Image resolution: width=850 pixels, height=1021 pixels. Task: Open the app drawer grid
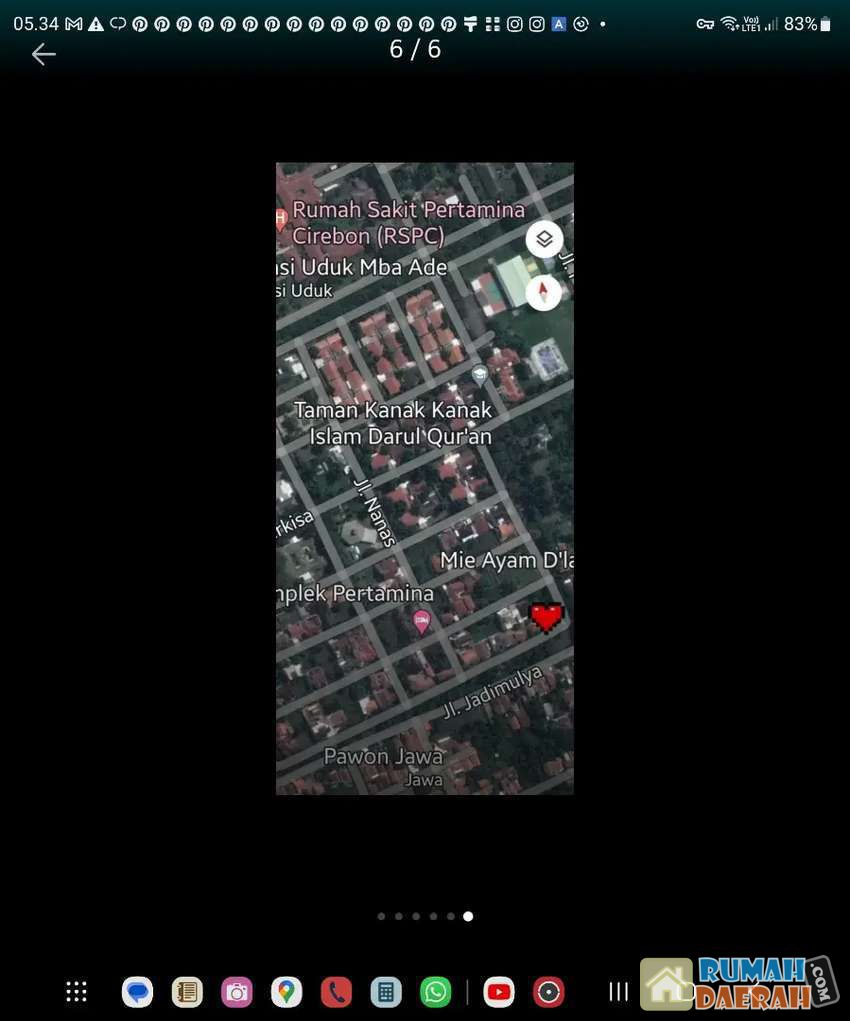point(76,991)
